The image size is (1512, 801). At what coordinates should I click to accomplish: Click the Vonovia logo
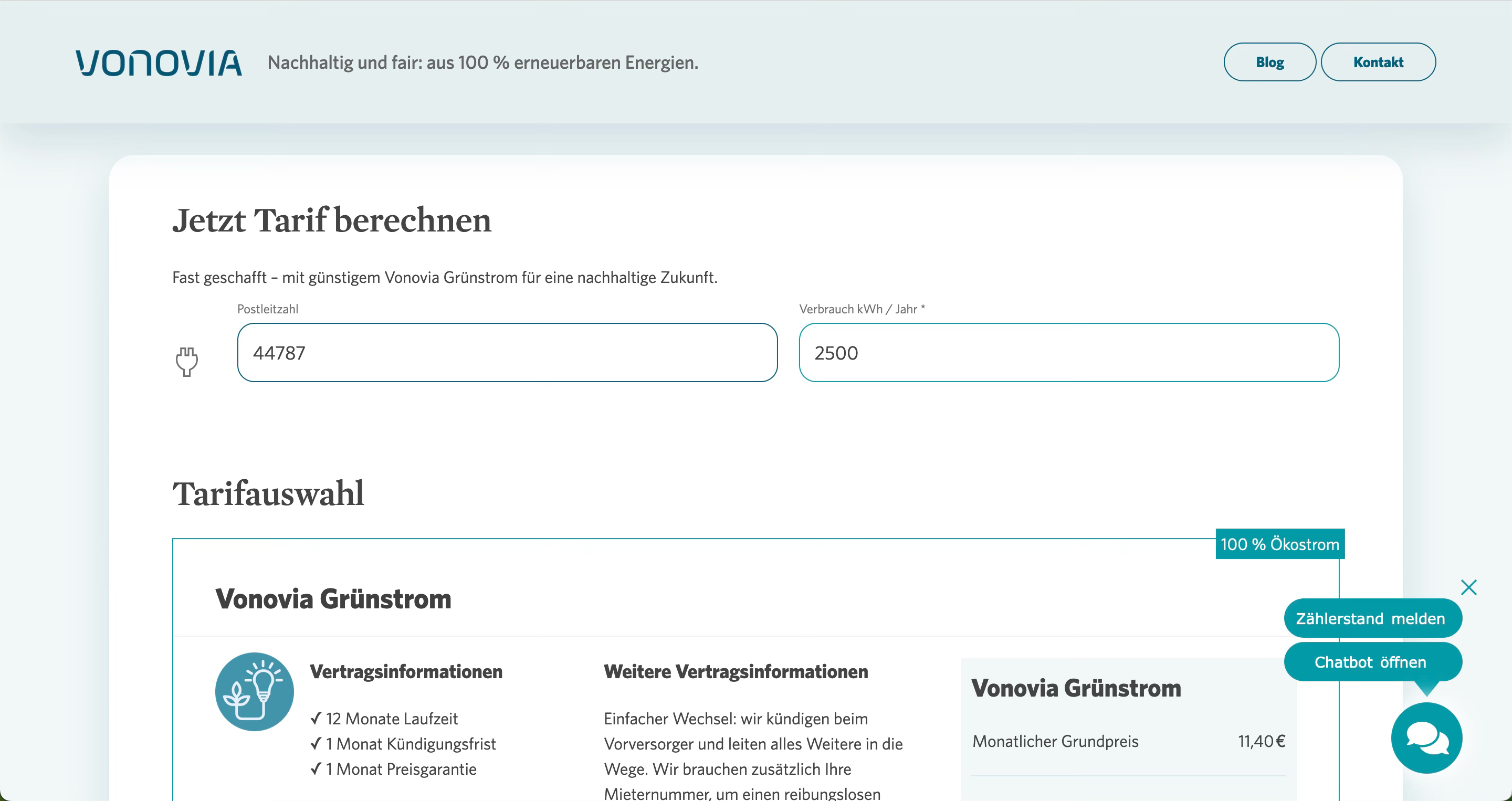[x=157, y=63]
